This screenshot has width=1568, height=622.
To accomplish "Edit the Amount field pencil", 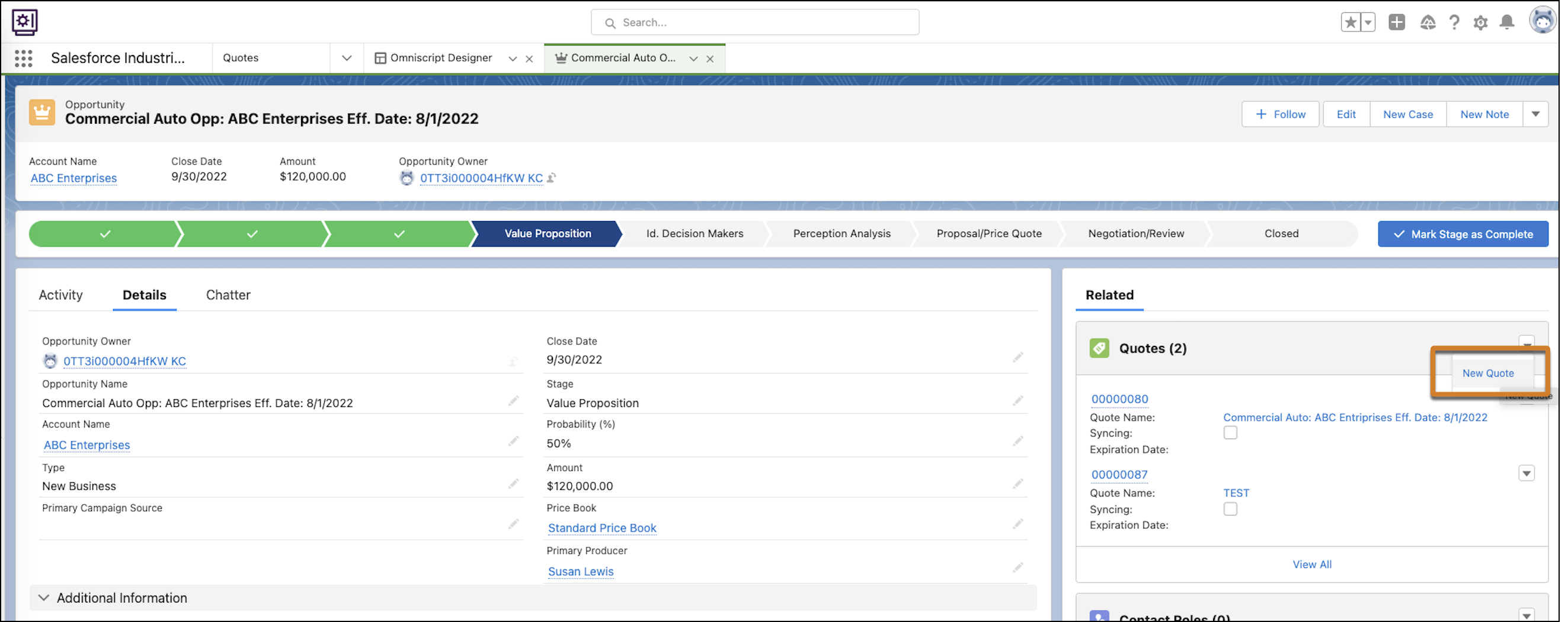I will 1017,485.
